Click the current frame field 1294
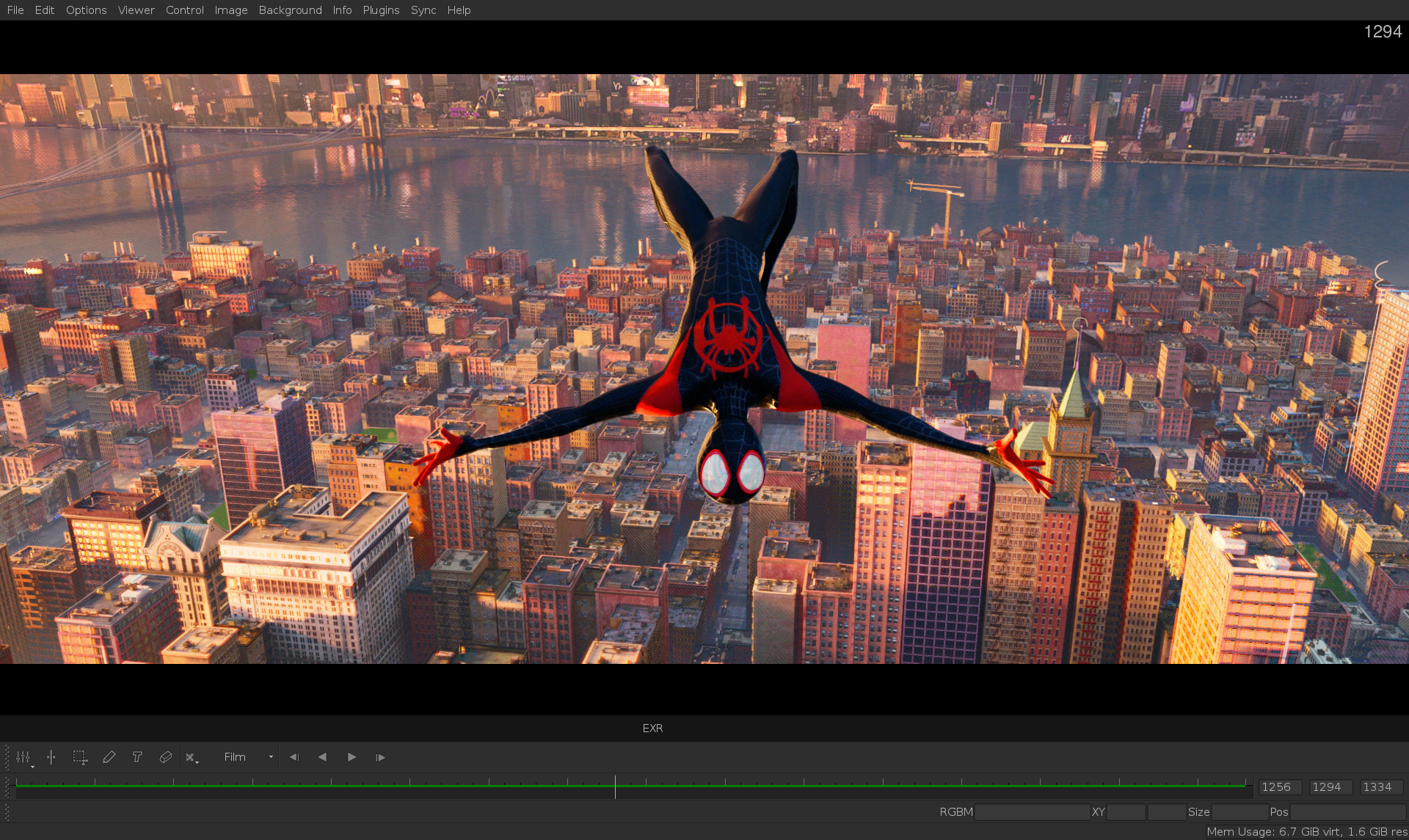 point(1330,787)
